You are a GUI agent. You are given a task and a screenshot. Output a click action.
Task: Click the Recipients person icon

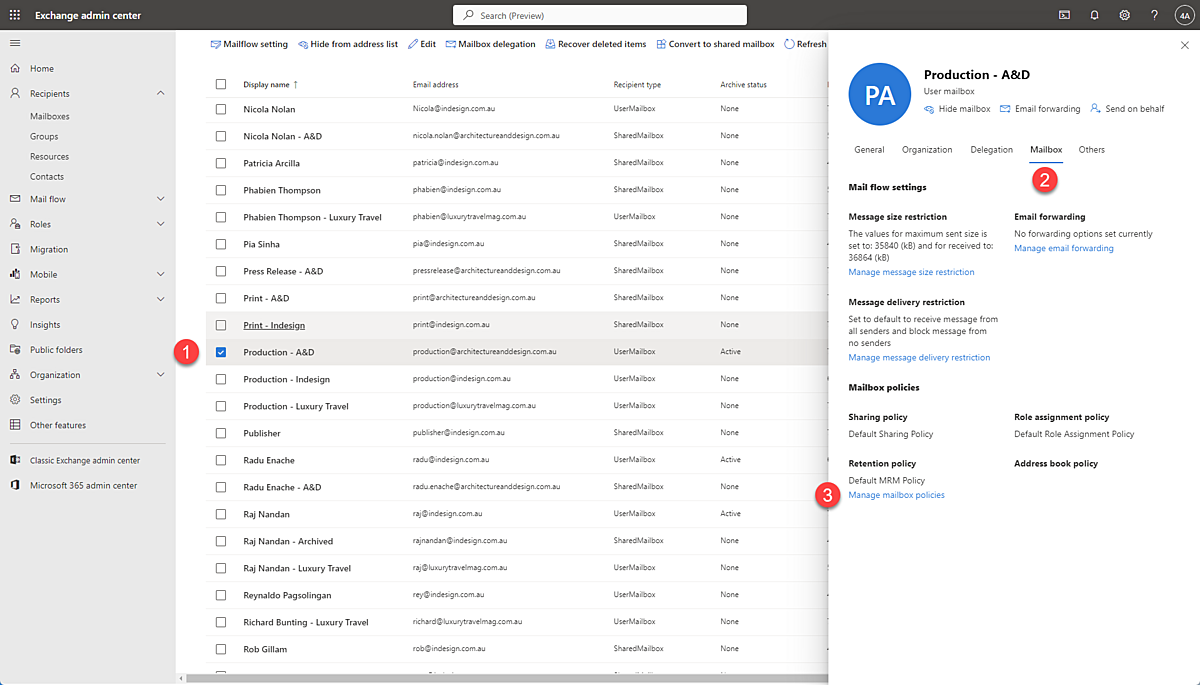[x=15, y=93]
